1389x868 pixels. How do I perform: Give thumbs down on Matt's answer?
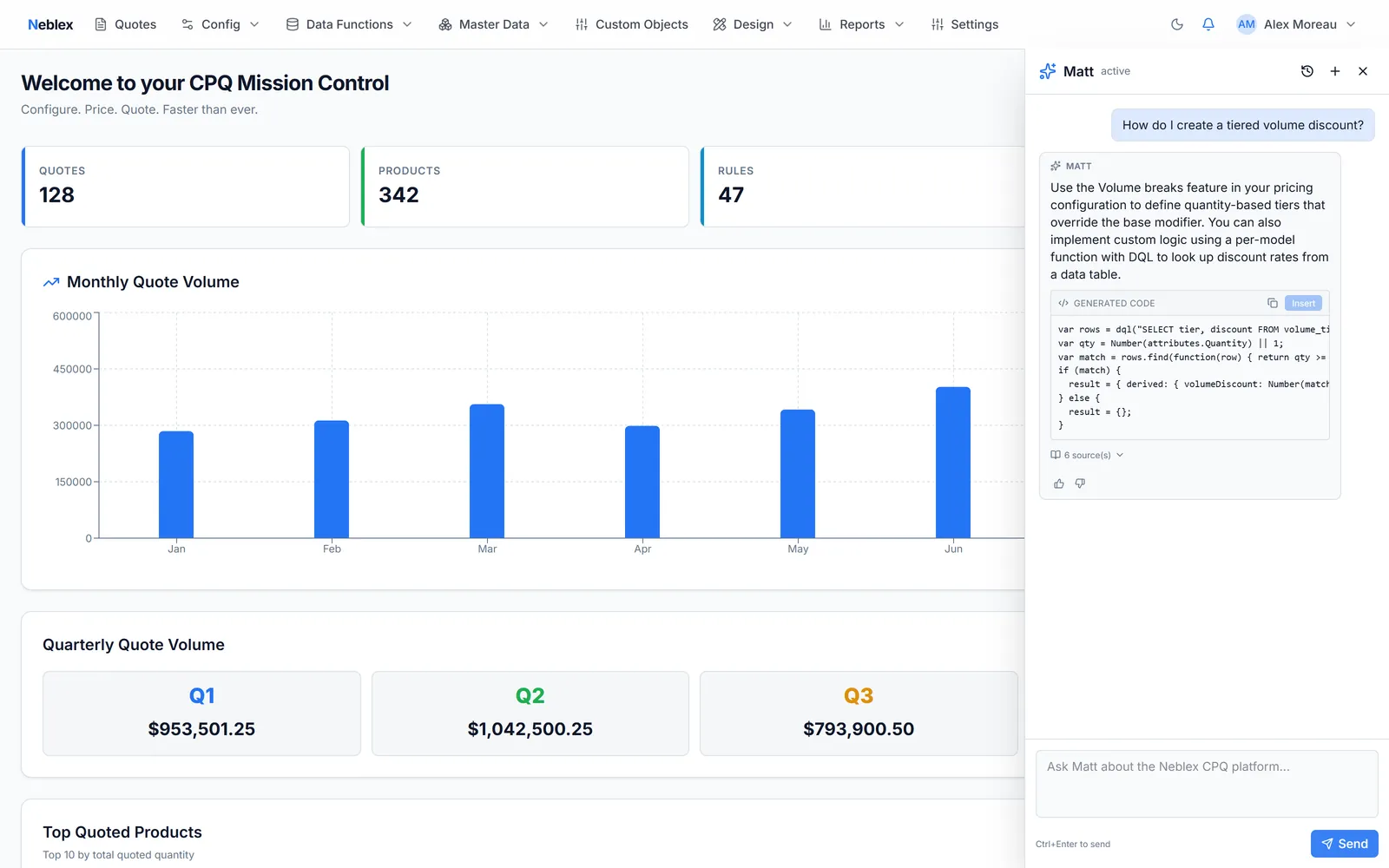tap(1080, 483)
